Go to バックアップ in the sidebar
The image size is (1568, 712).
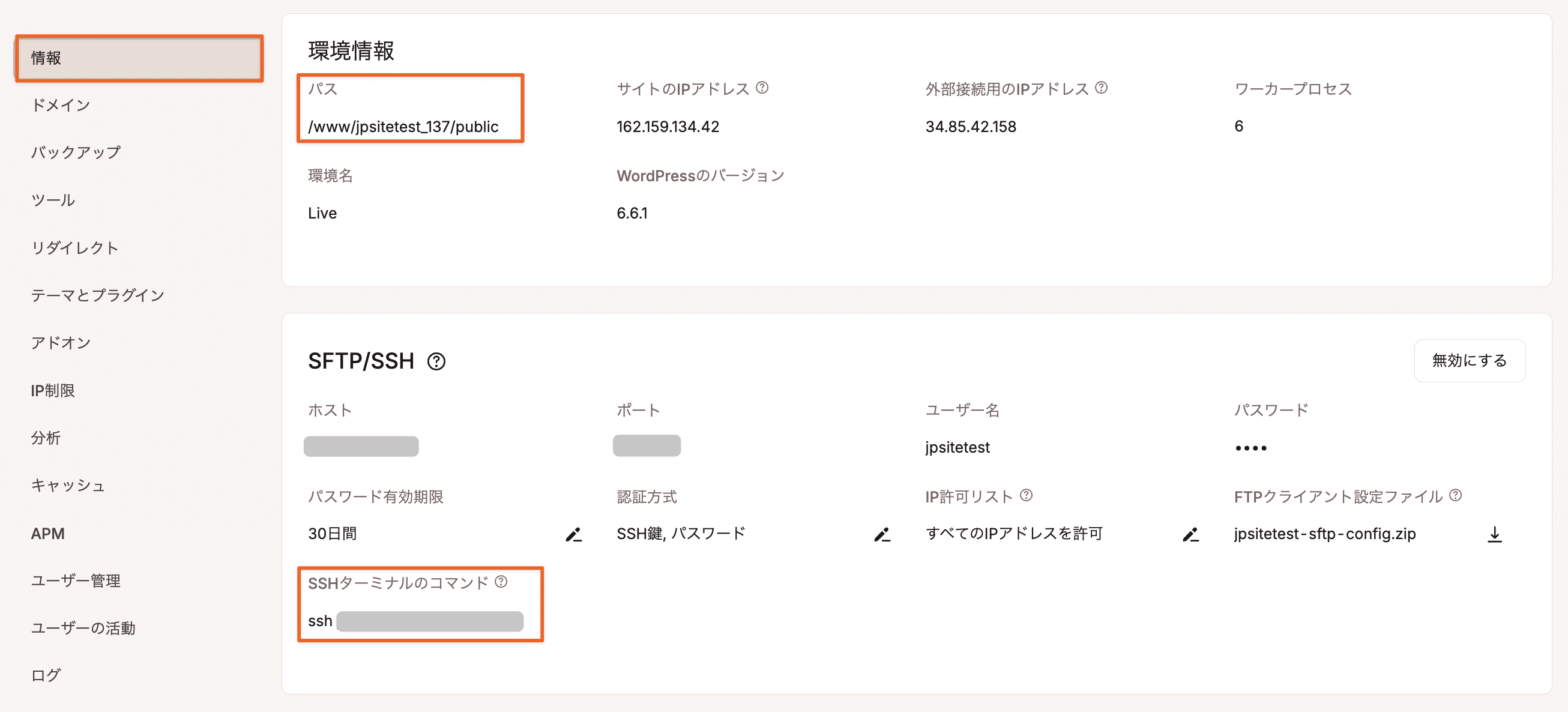click(77, 152)
